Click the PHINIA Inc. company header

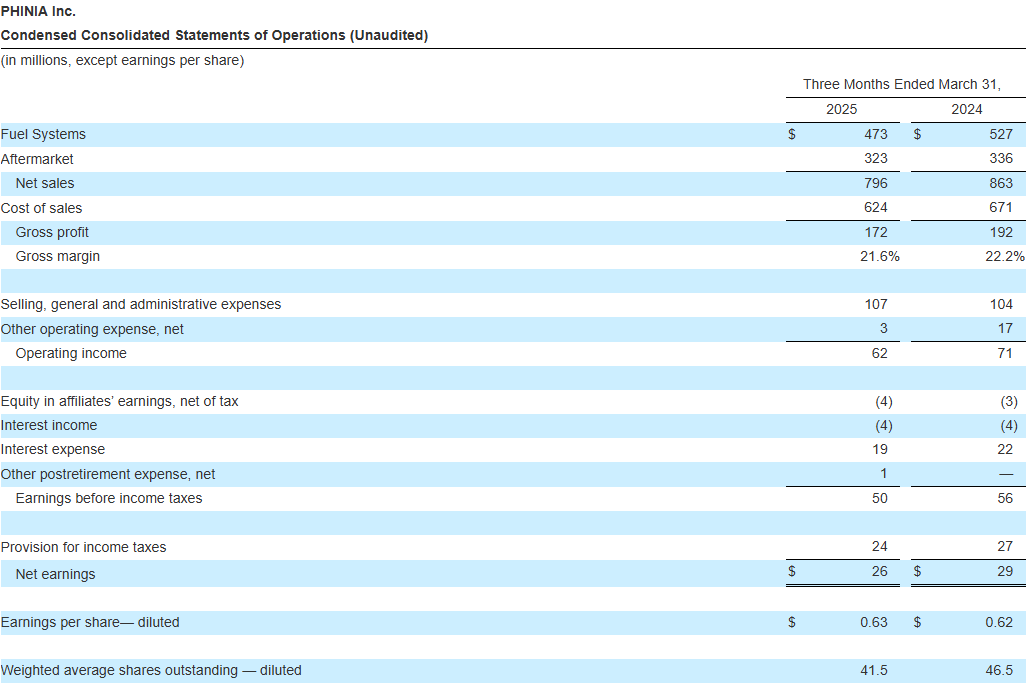(x=39, y=11)
